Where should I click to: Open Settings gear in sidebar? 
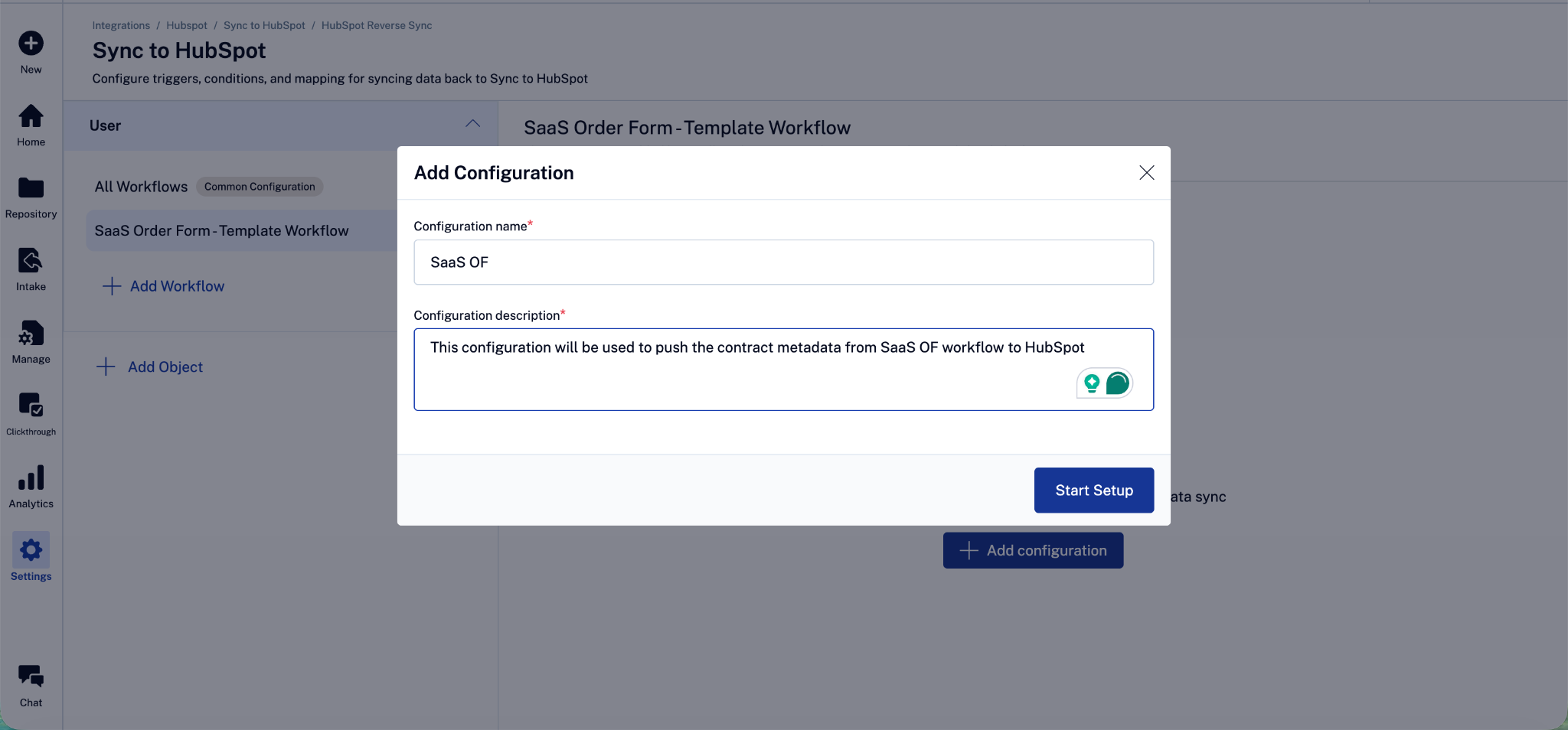[x=31, y=551]
